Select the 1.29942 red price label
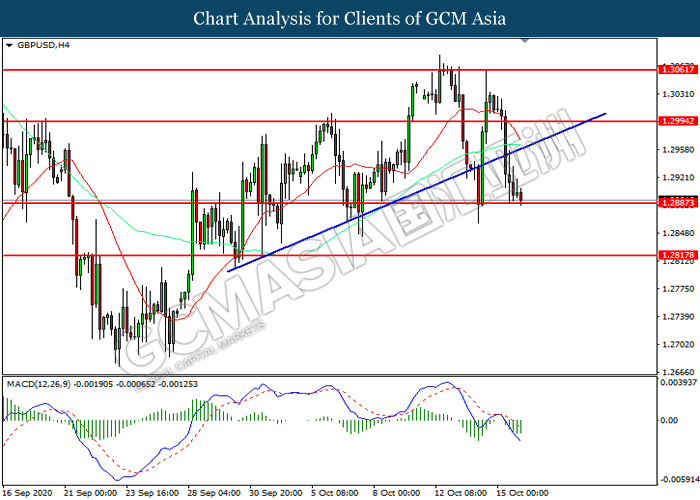Screen dimensions: 700x500 tap(678, 121)
